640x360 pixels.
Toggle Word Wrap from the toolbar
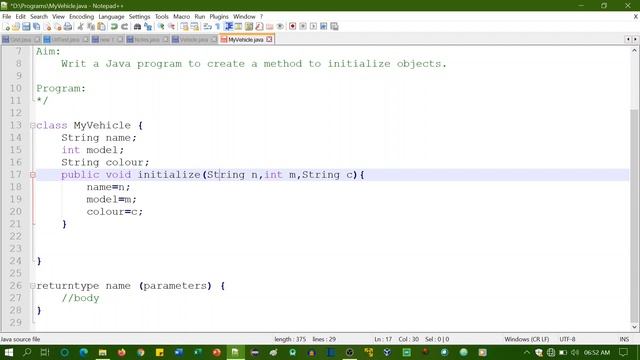pyautogui.click(x=207, y=27)
